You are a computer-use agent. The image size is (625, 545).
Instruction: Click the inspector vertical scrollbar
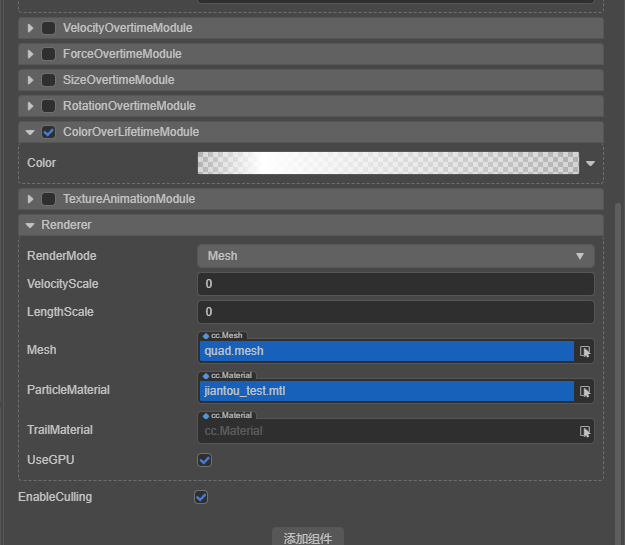click(x=618, y=374)
